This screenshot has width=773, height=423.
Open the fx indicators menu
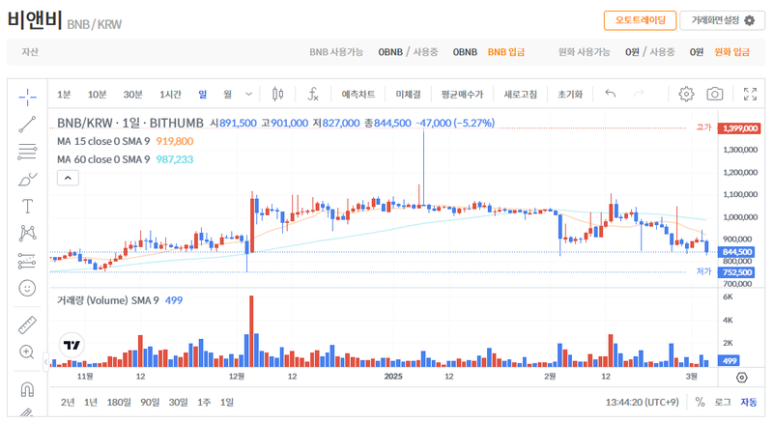(313, 94)
